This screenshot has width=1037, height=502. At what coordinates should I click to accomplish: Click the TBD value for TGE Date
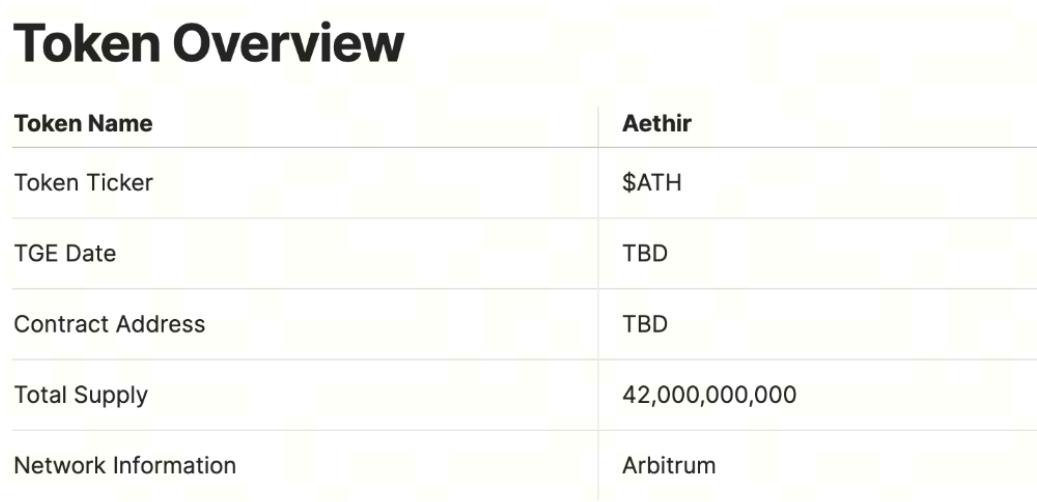[x=645, y=253]
